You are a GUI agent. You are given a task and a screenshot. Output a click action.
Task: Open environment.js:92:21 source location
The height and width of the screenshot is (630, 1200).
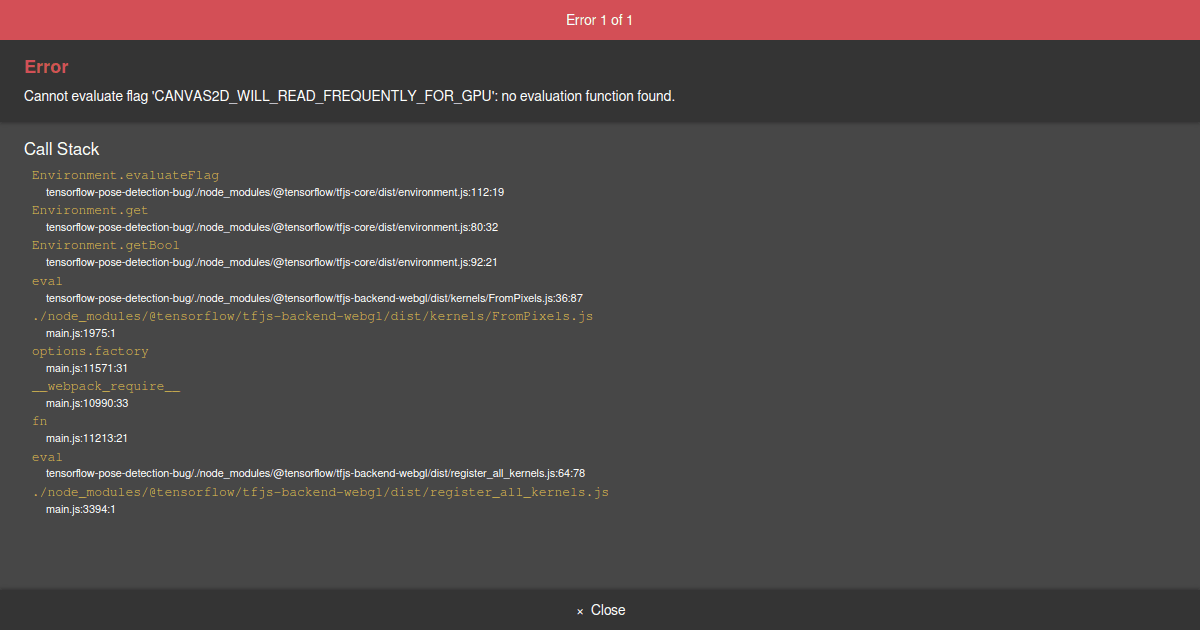pos(272,262)
